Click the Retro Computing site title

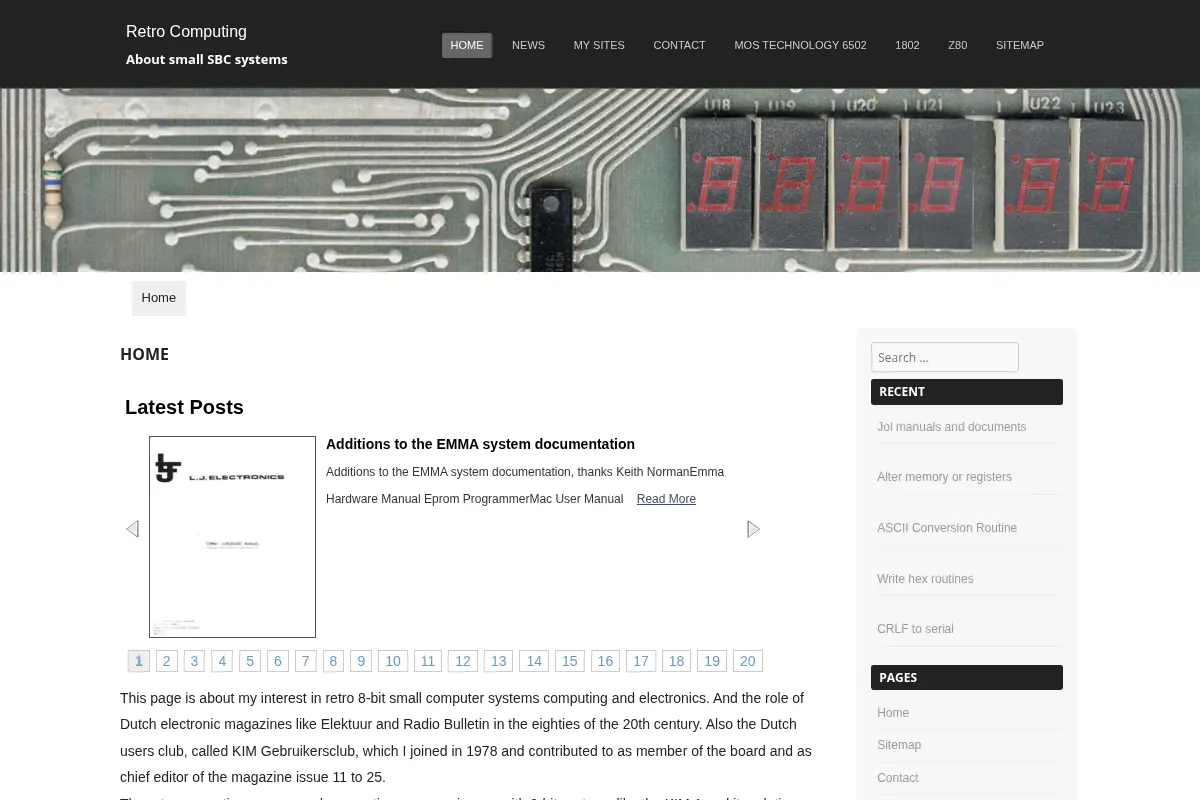186,31
